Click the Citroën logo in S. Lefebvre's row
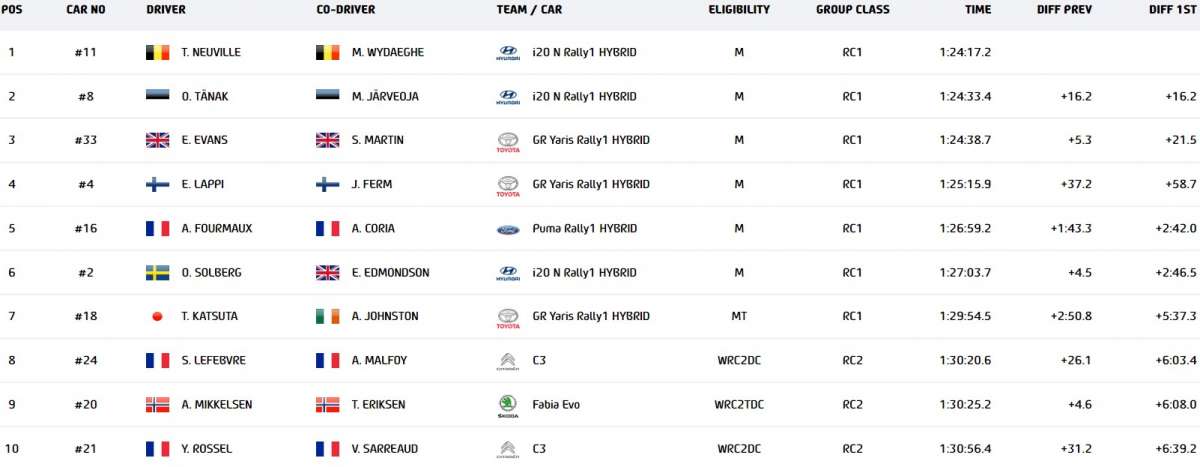 coord(508,361)
